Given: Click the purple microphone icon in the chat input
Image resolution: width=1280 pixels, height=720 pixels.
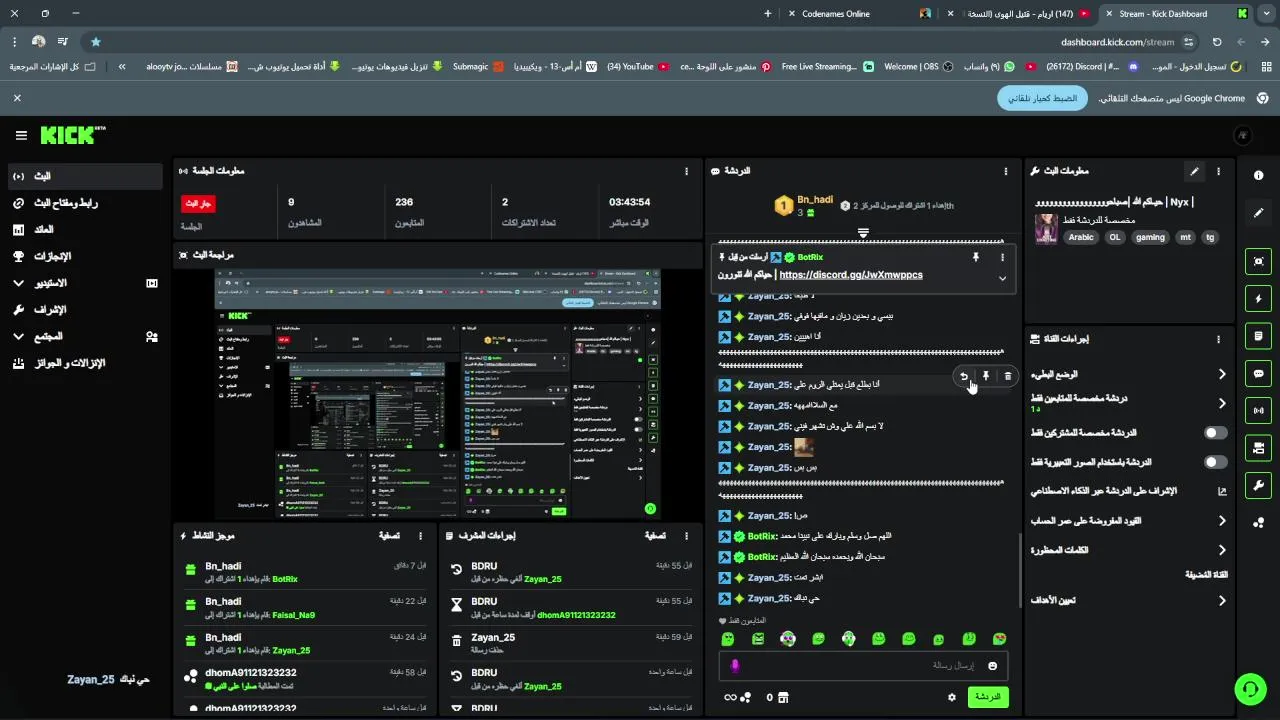Looking at the screenshot, I should pos(734,666).
